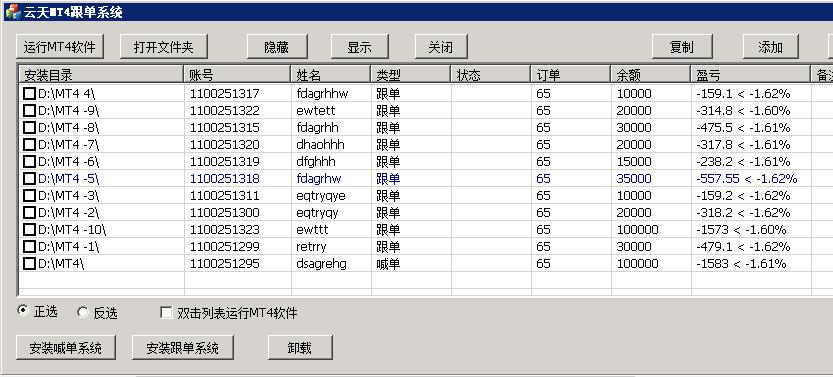Select the 正选 radio button
This screenshot has height=377, width=833.
(23, 311)
